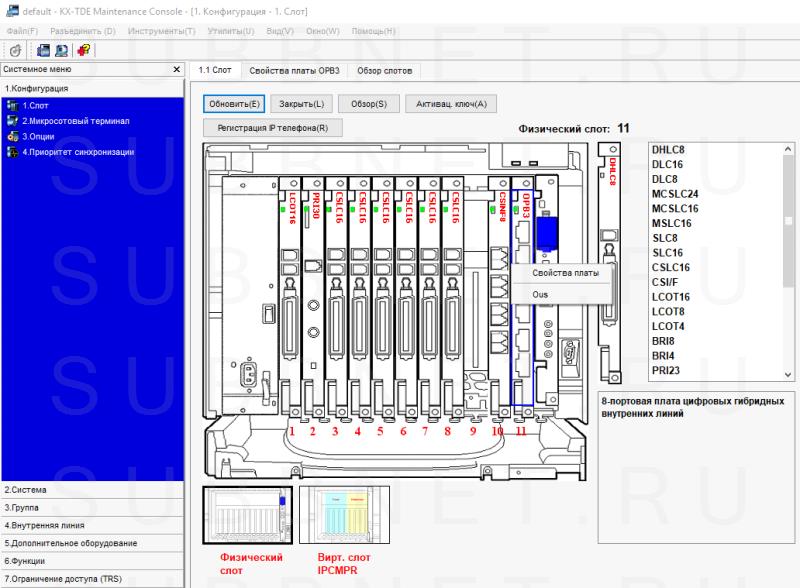Click the first toolbar icon below File menu

click(x=17, y=50)
